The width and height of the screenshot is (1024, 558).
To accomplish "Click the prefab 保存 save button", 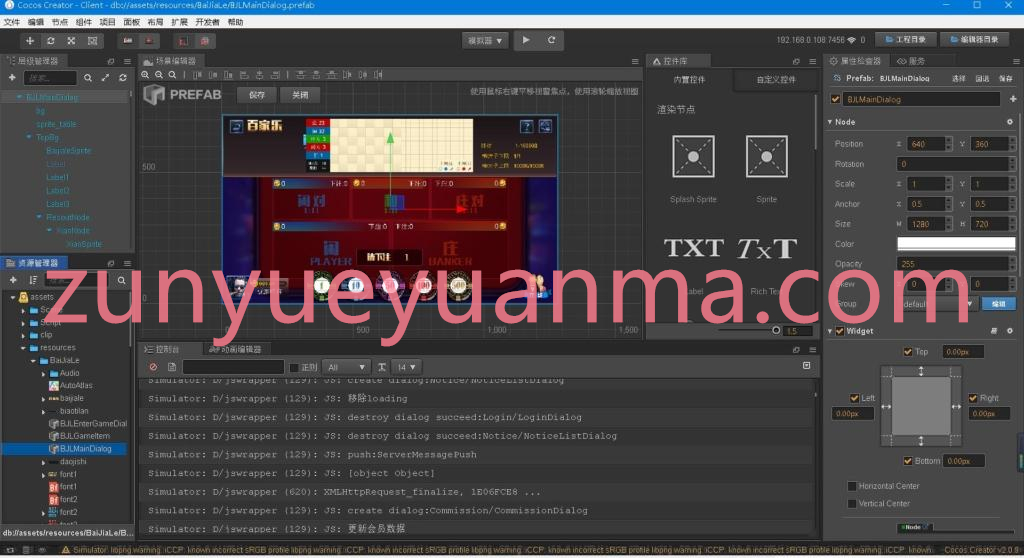I will click(x=257, y=95).
